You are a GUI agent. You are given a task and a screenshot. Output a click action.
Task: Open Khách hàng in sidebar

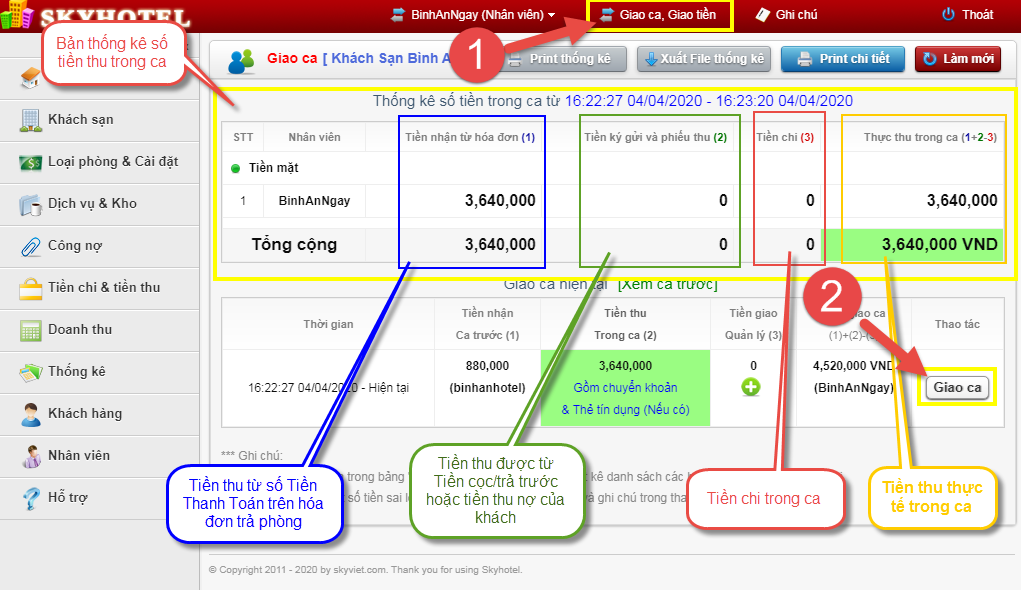coord(84,414)
